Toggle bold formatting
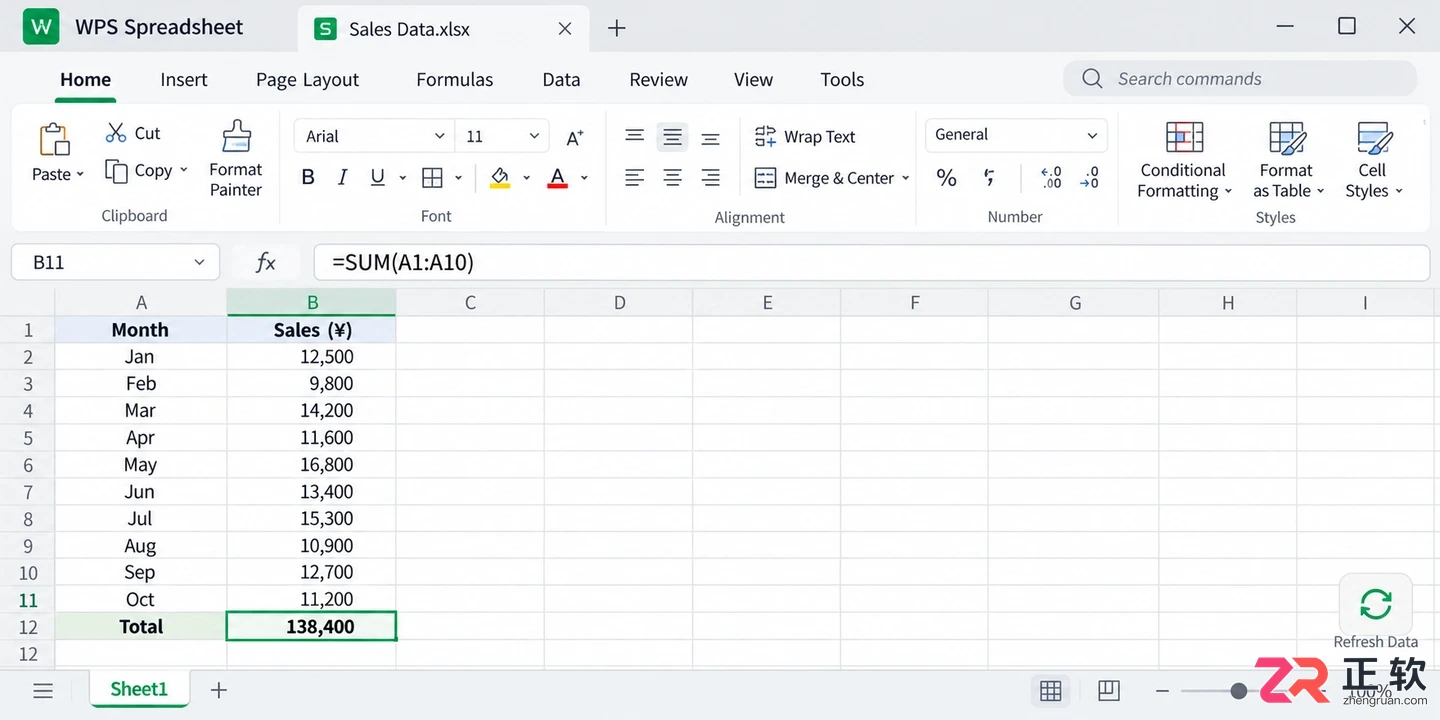 (x=308, y=178)
